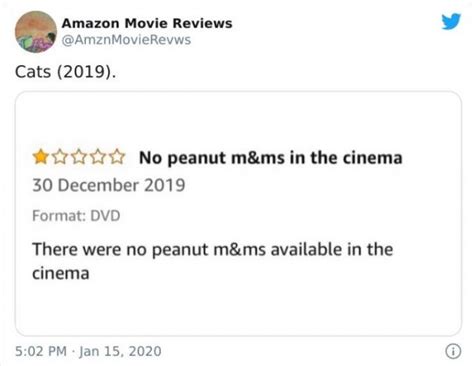Click the second empty rating star
The image size is (474, 366).
(60, 157)
